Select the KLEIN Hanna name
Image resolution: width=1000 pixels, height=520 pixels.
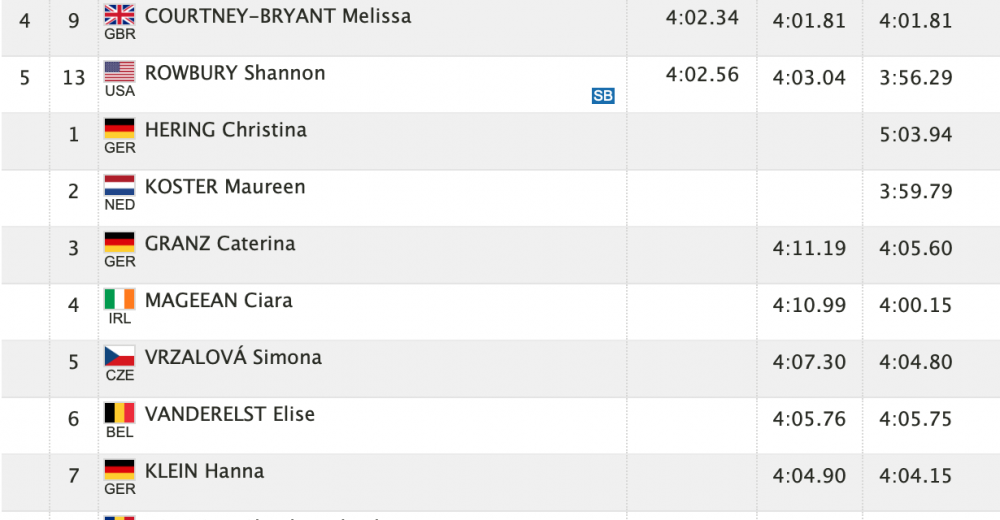[x=204, y=471]
